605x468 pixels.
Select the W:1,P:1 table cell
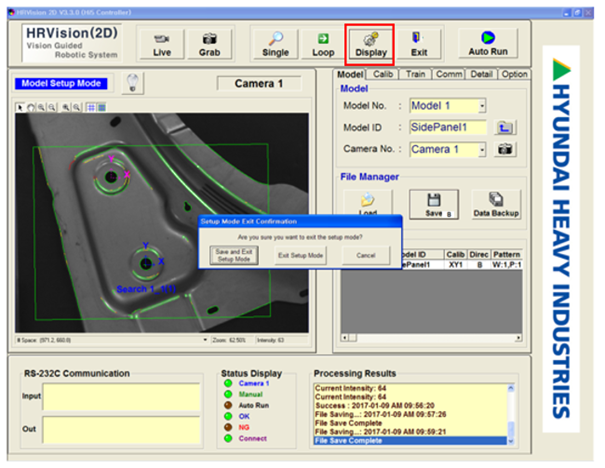pyautogui.click(x=507, y=265)
